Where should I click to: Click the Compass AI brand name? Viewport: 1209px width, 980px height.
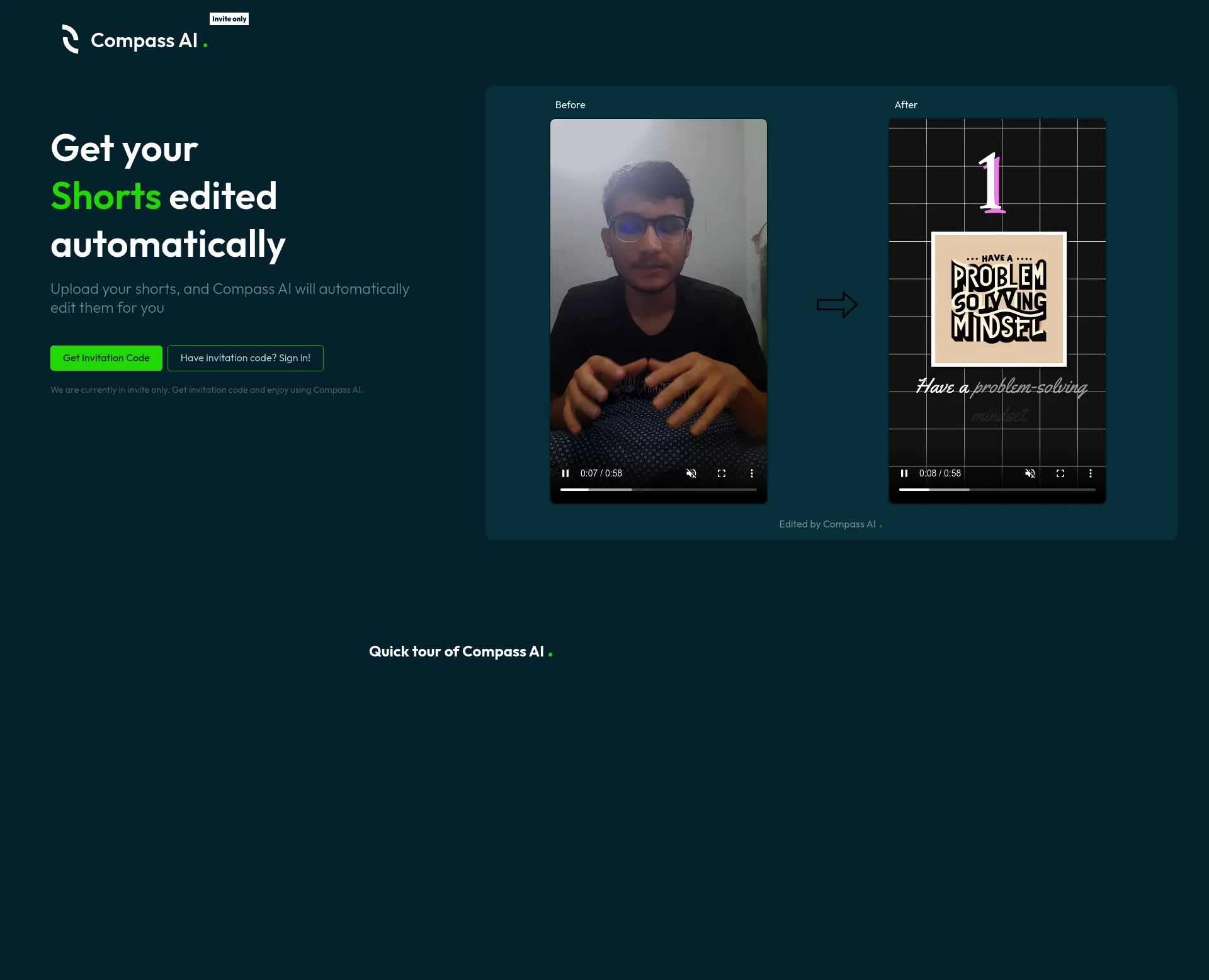tap(144, 40)
